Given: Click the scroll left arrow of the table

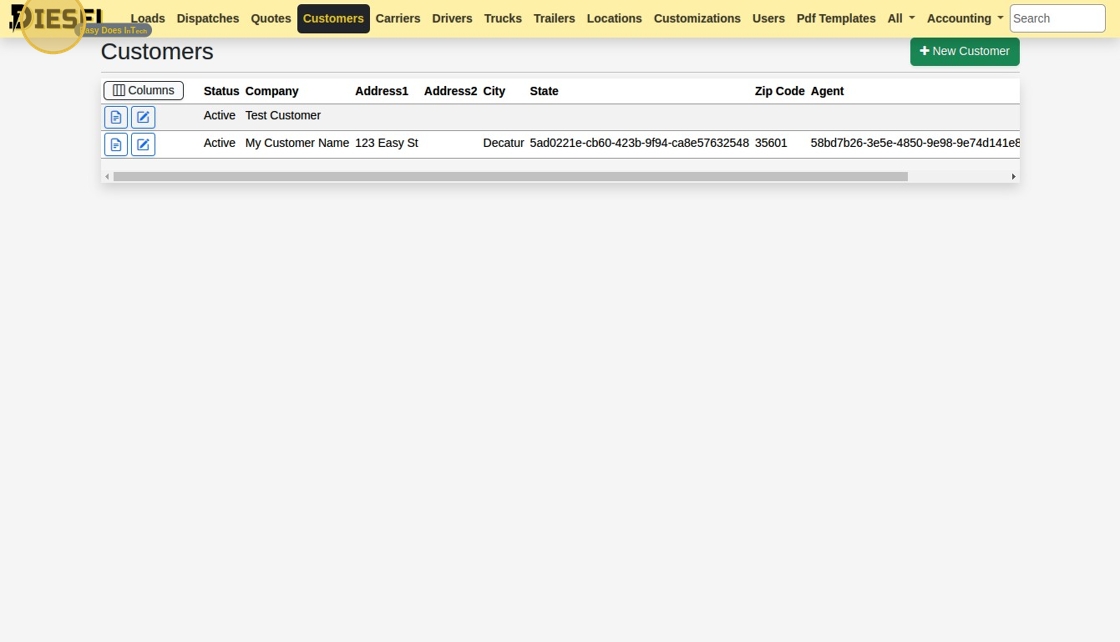Looking at the screenshot, I should [107, 176].
